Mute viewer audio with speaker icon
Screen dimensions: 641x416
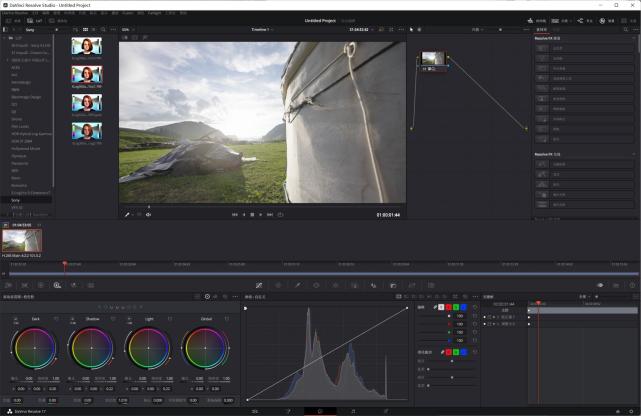[148, 214]
